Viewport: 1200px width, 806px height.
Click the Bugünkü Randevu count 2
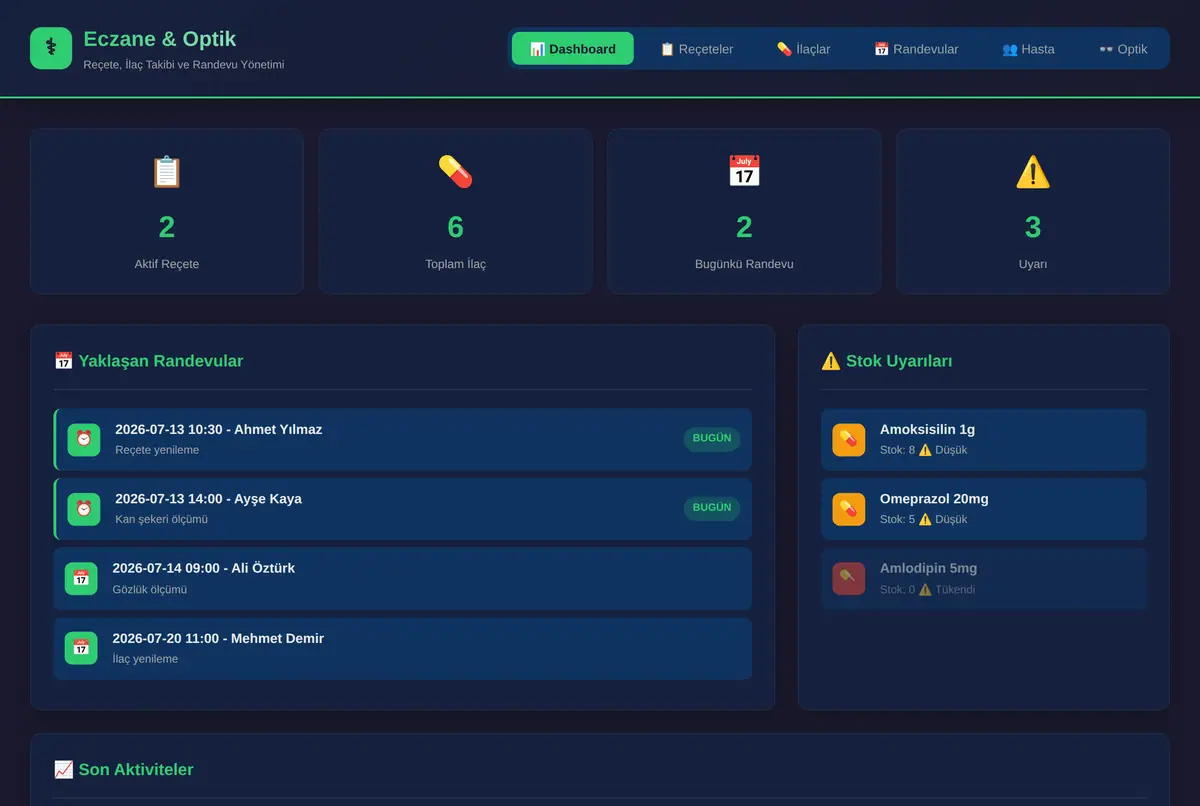pyautogui.click(x=744, y=227)
